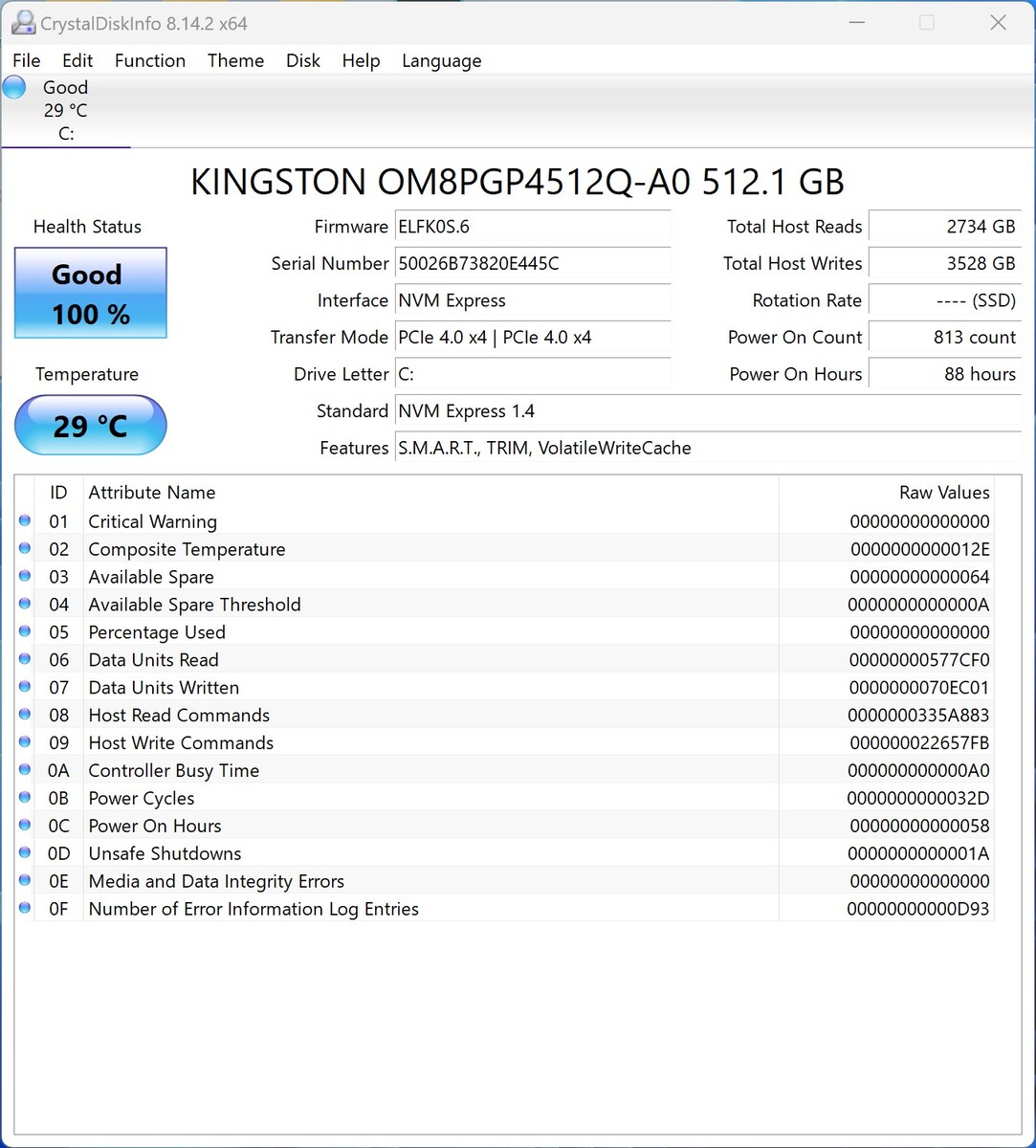Select the Data Units Written attribute name
1036x1148 pixels.
tap(164, 688)
